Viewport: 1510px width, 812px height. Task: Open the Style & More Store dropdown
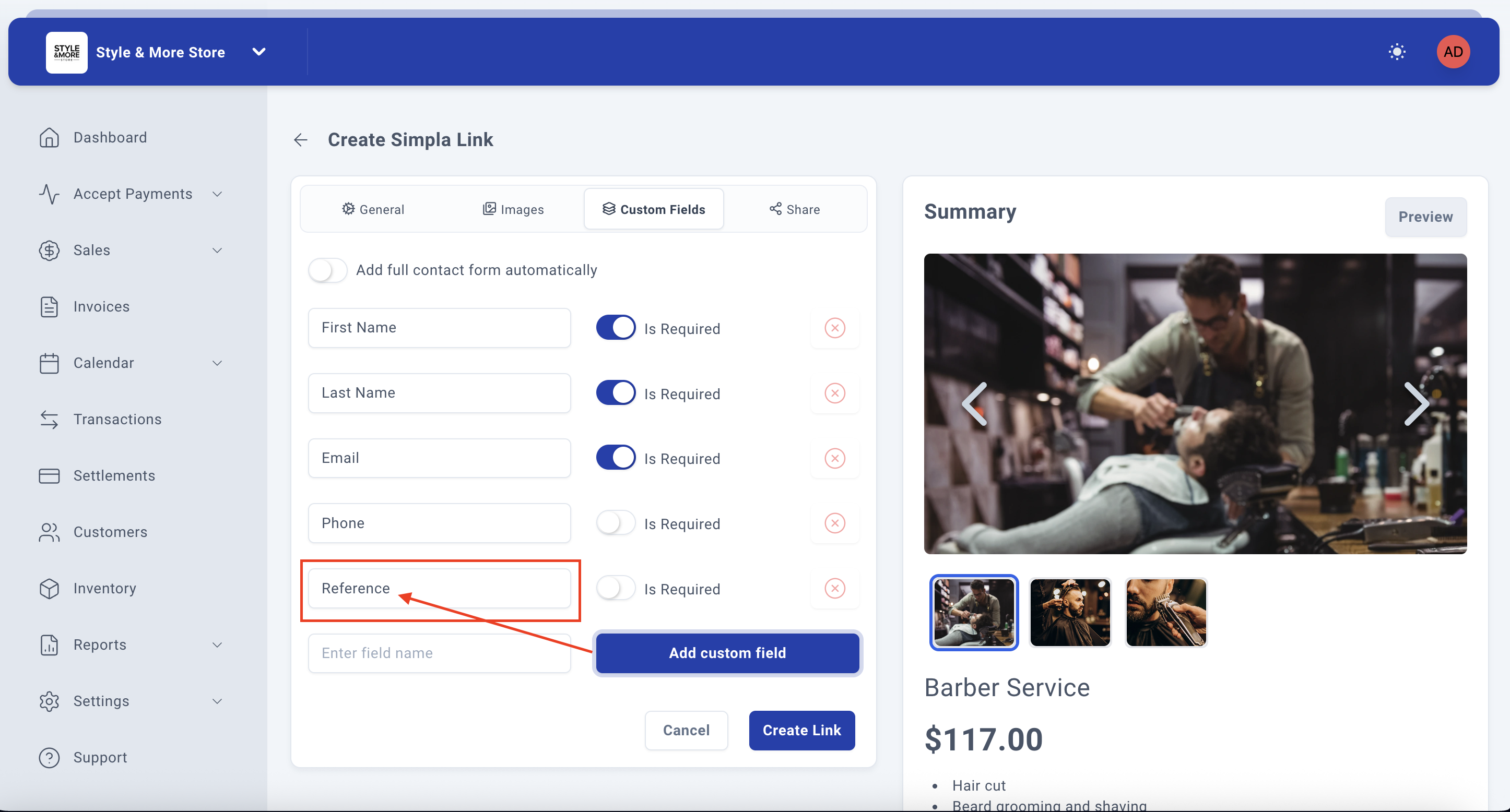(x=258, y=52)
